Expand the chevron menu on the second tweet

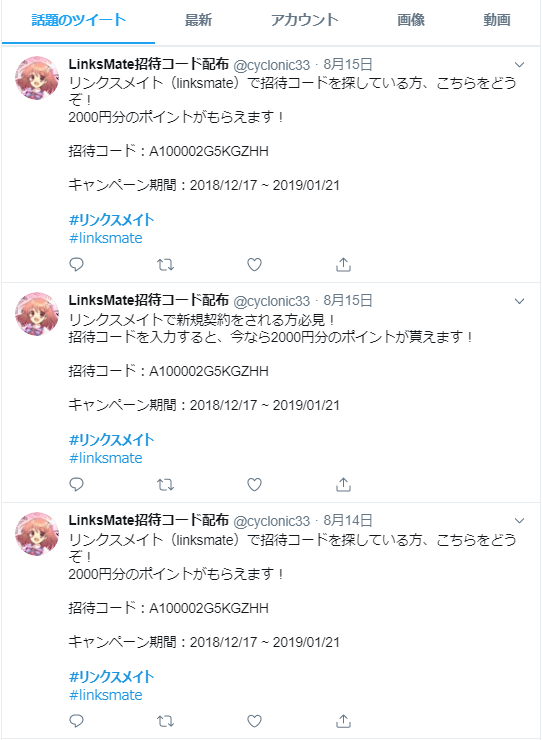point(519,301)
